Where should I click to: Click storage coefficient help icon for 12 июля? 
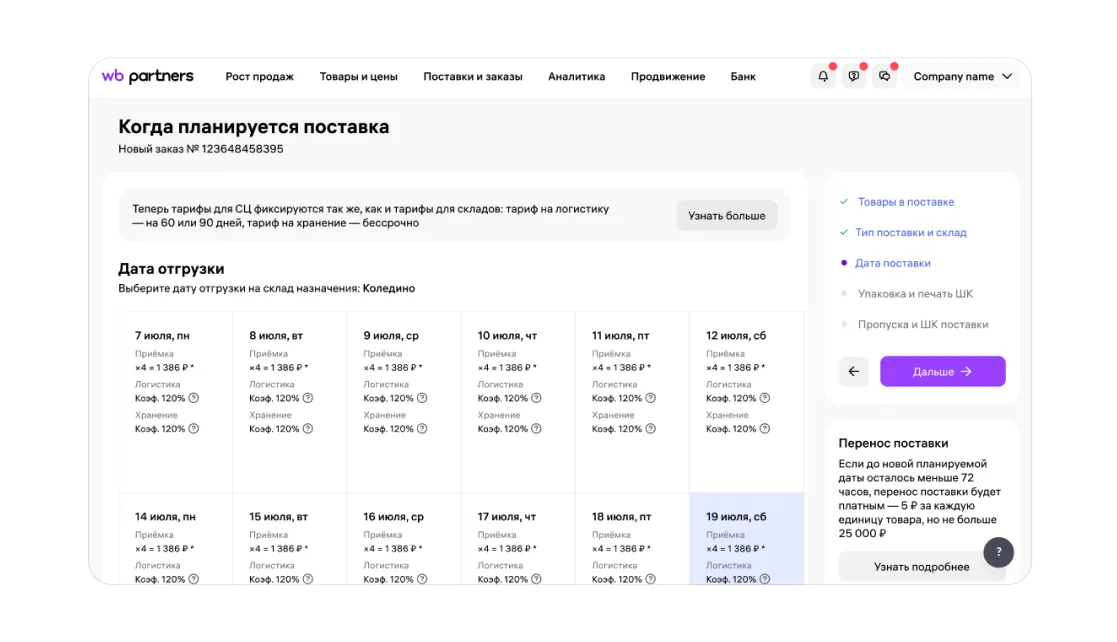click(765, 429)
